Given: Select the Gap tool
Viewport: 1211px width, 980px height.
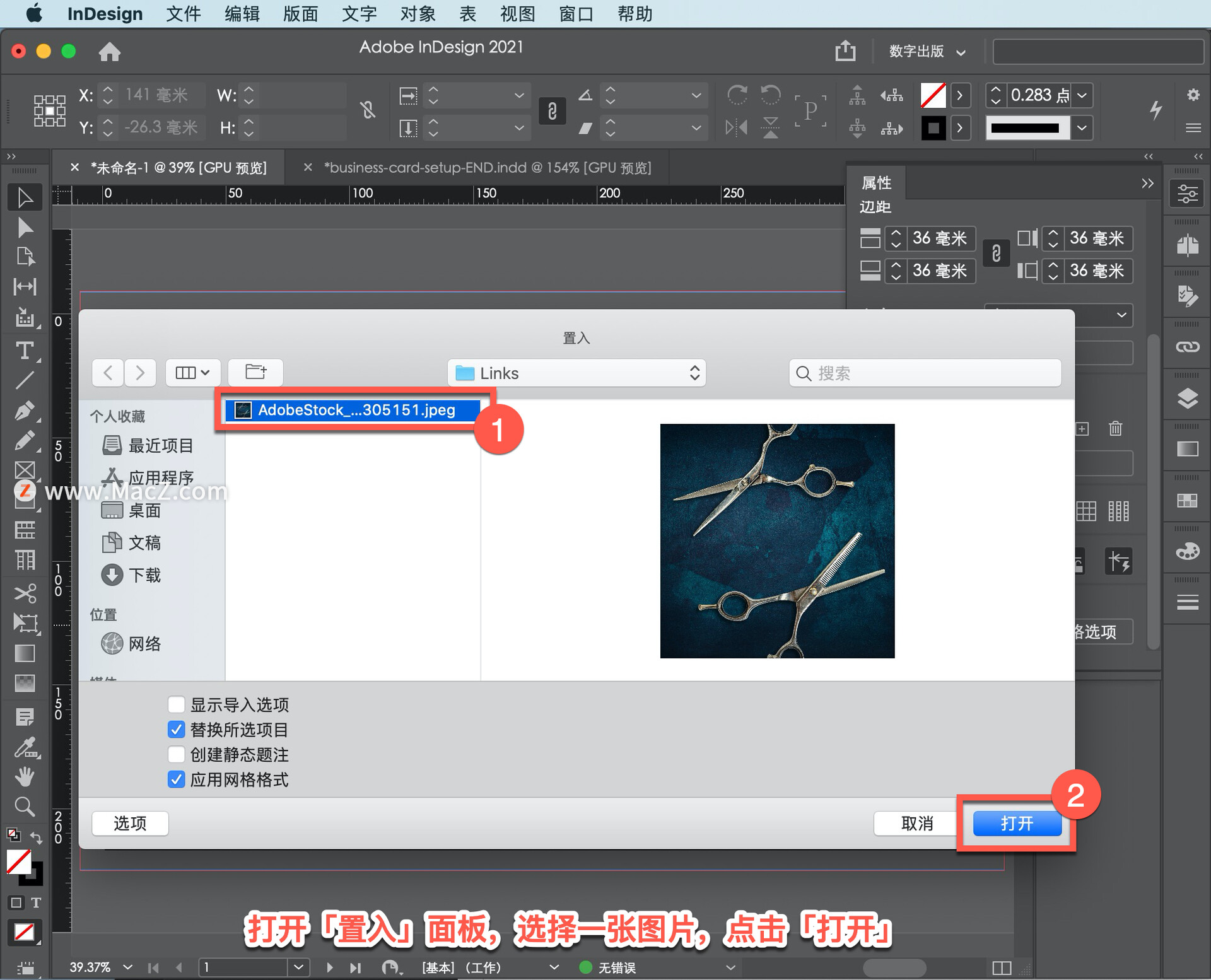Looking at the screenshot, I should [25, 287].
